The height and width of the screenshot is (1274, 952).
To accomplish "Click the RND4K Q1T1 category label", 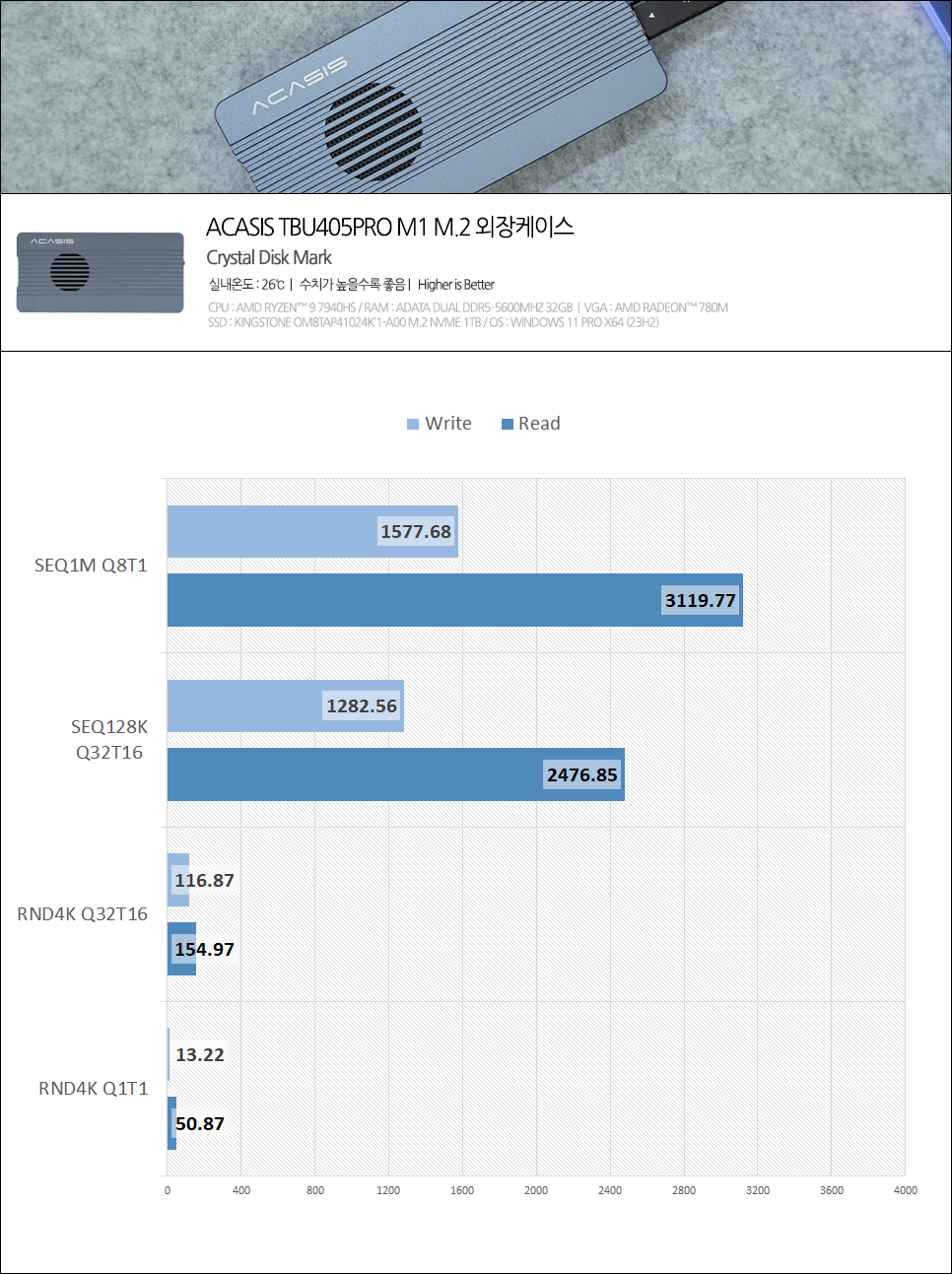I will [94, 1089].
